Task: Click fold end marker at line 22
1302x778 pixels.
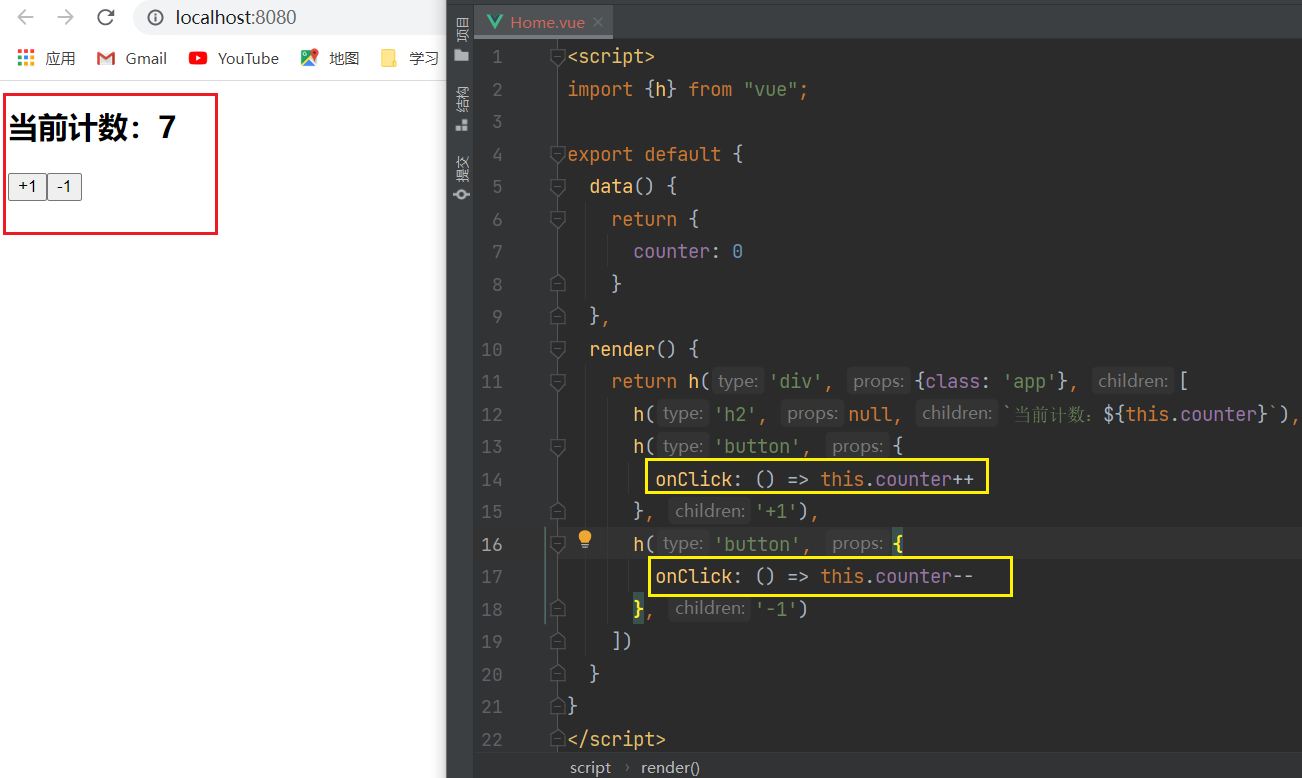Action: tap(558, 739)
